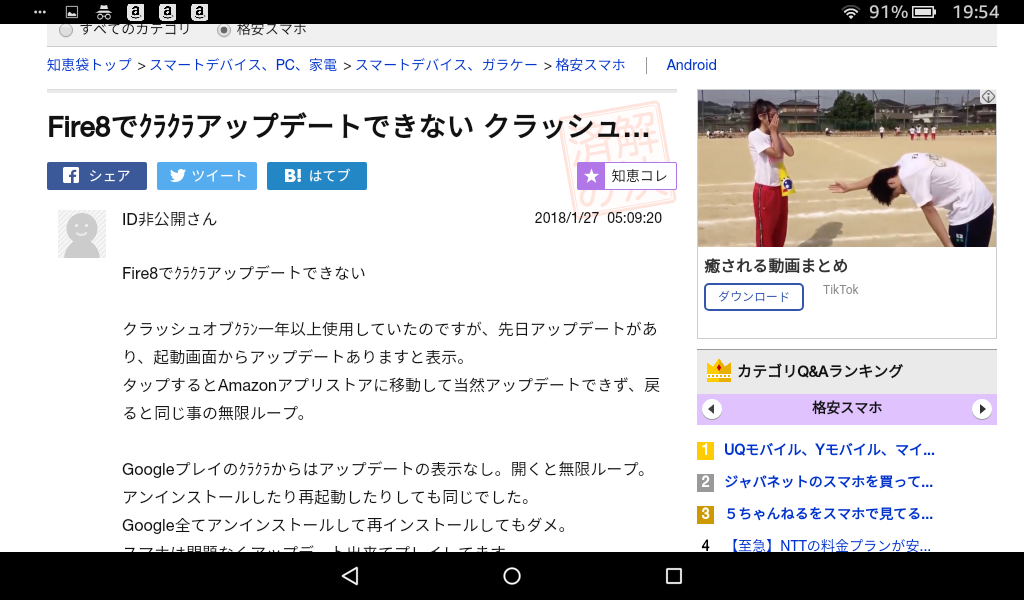The width and height of the screenshot is (1024, 600).
Task: Open the 格安スマホ breadcrumb link
Action: (x=590, y=65)
